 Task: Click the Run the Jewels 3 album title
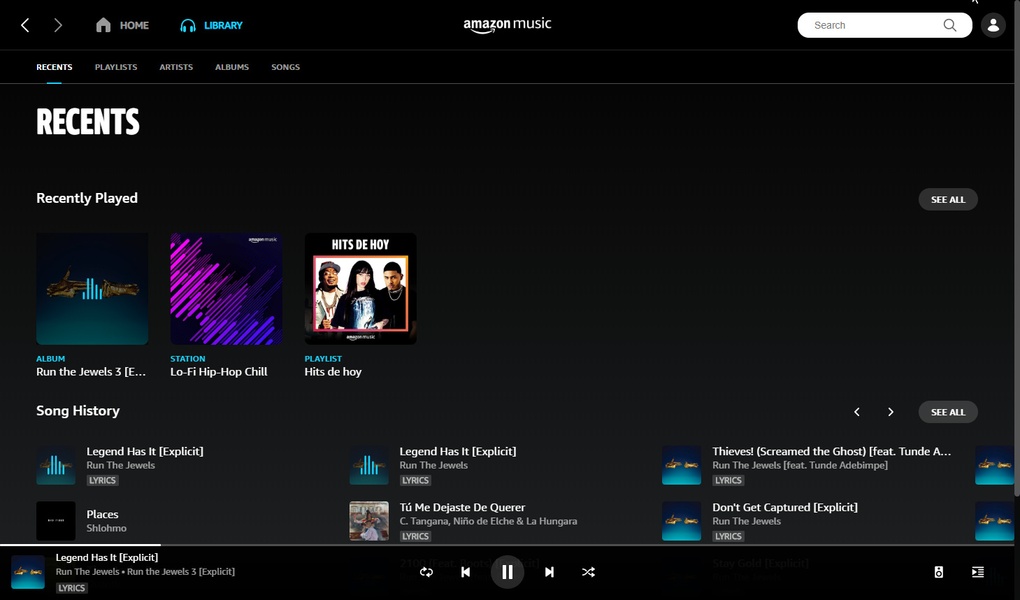(91, 372)
